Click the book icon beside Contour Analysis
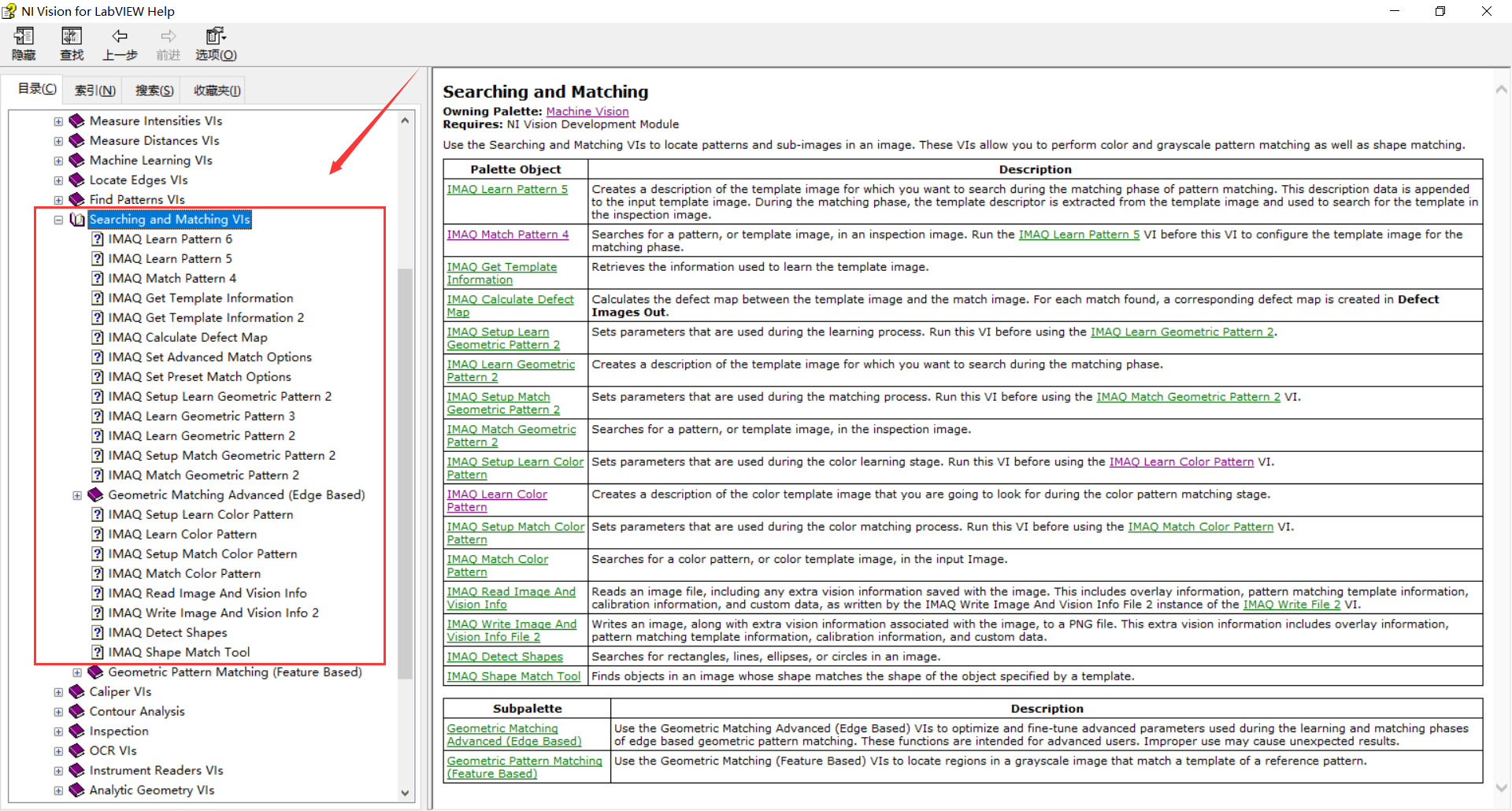The image size is (1512, 811). click(x=76, y=712)
